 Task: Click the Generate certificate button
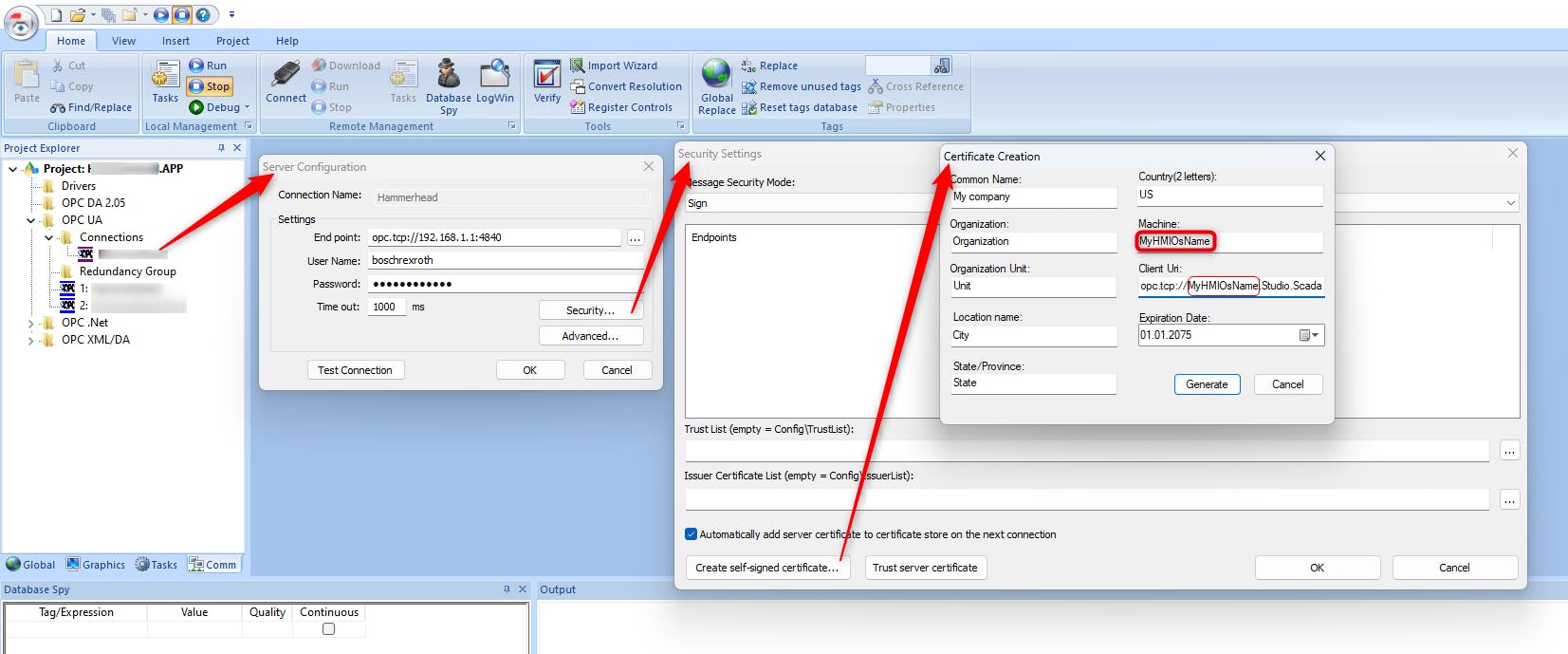tap(1207, 384)
